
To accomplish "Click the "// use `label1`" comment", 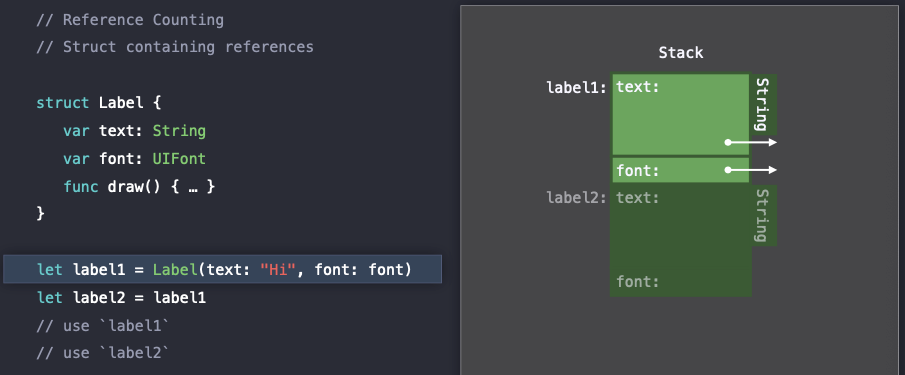I will tap(103, 325).
